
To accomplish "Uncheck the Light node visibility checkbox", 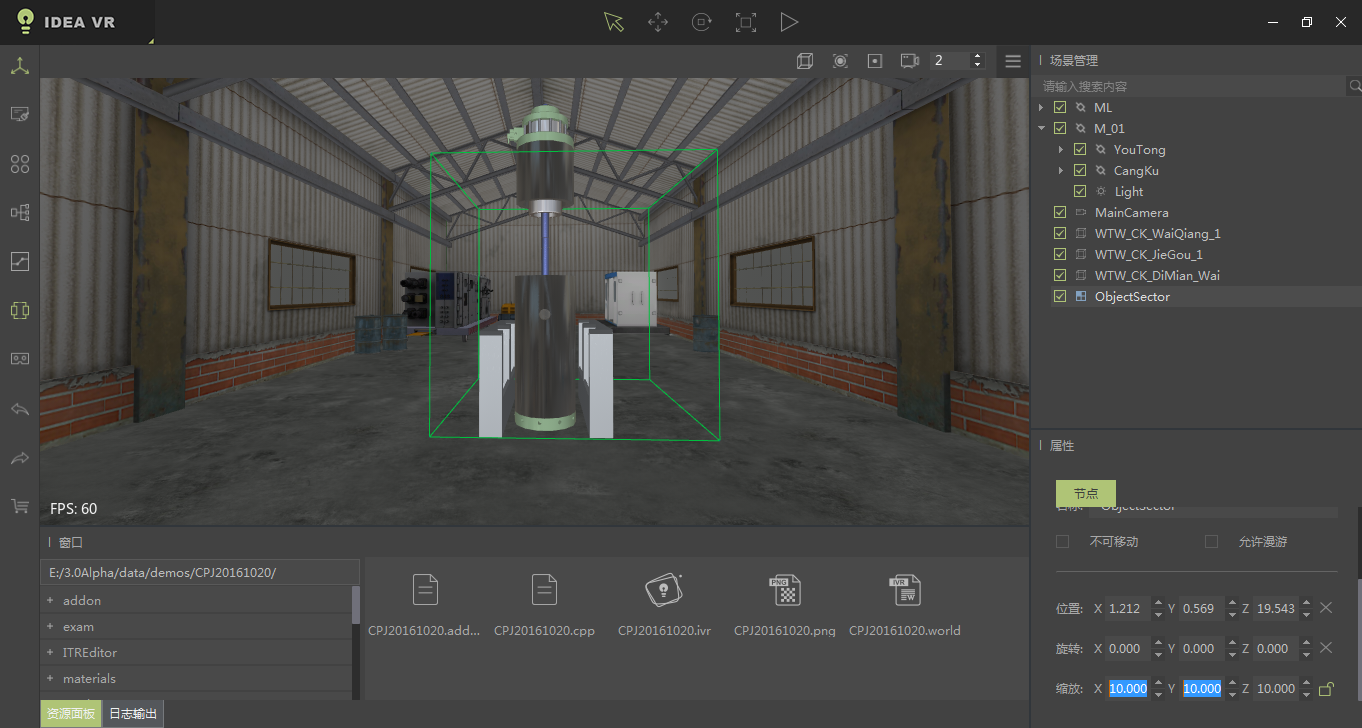I will (1080, 190).
